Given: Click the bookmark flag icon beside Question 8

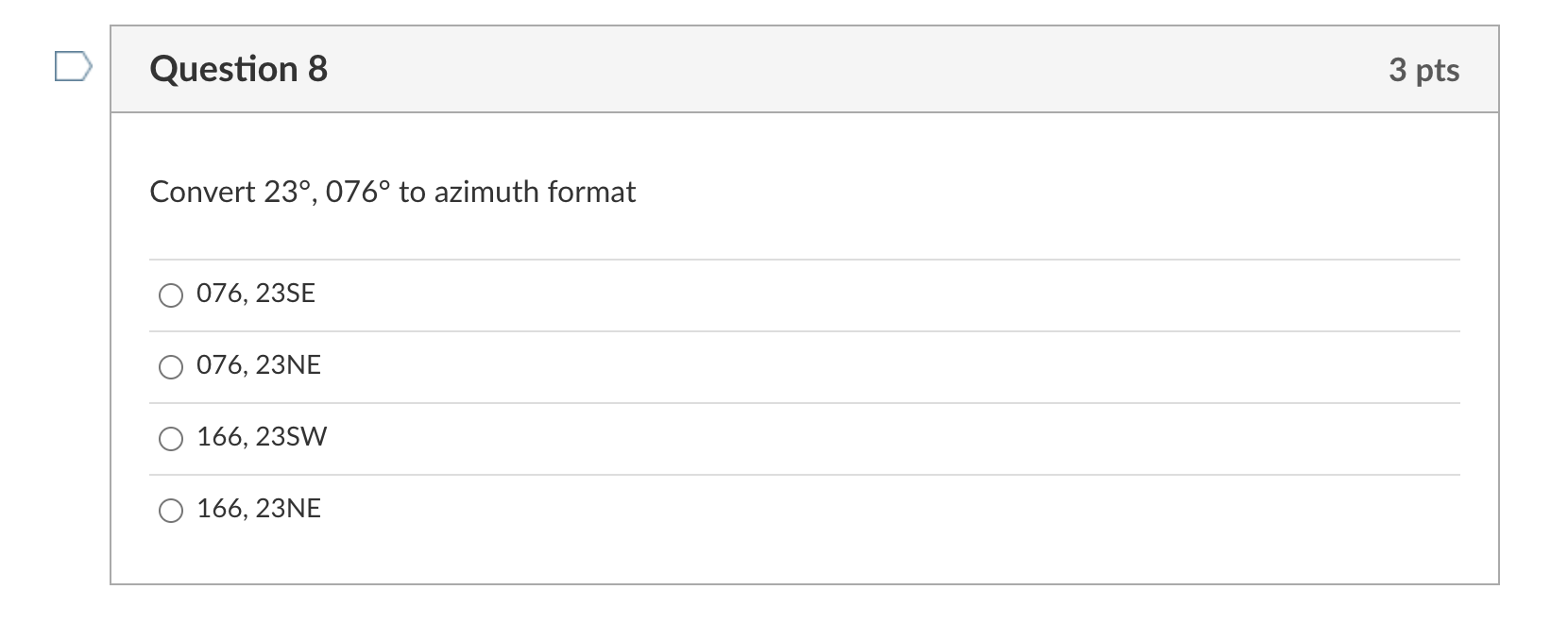Looking at the screenshot, I should click(x=71, y=66).
